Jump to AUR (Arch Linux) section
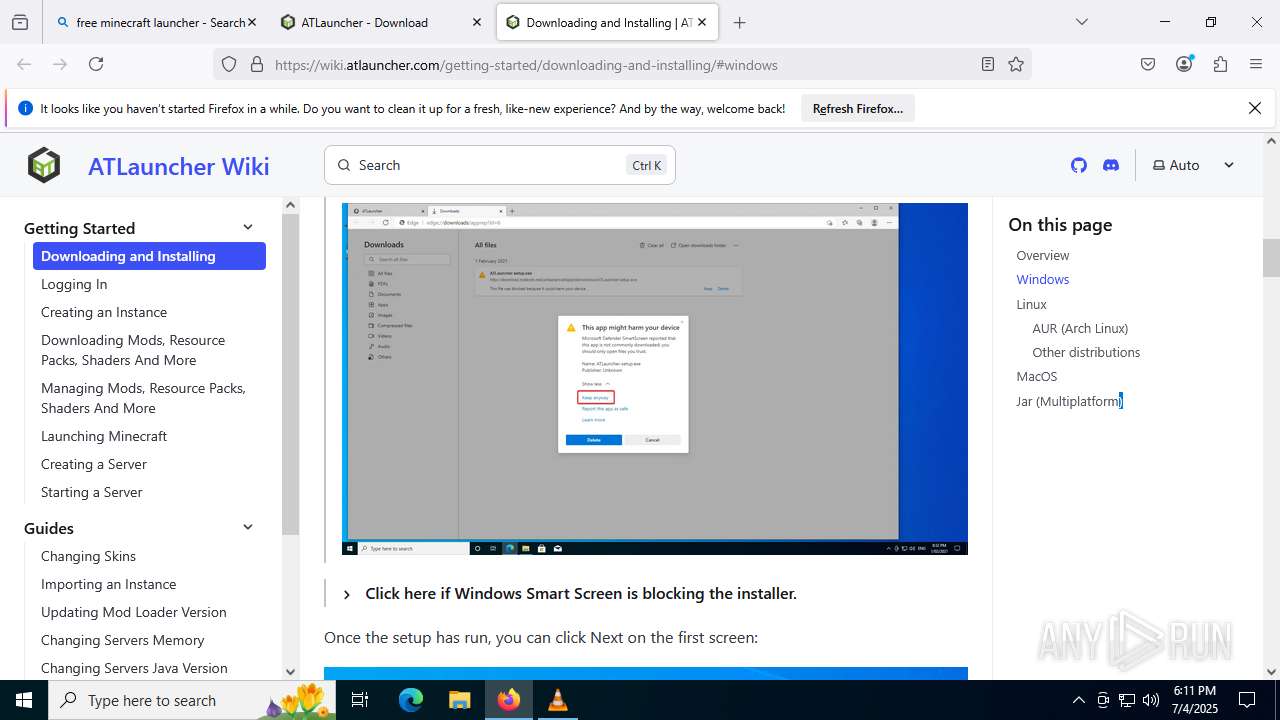Screen dimensions: 1280x720 (1080, 328)
